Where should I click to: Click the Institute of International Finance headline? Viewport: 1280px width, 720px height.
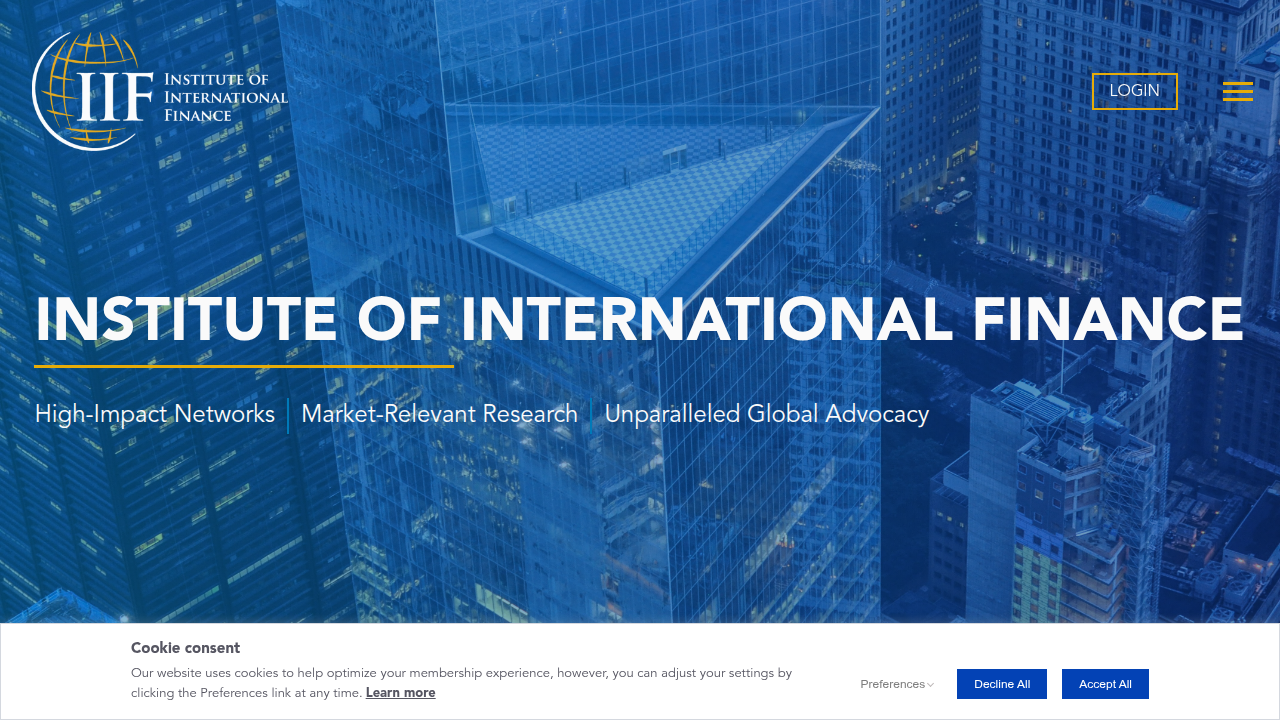(639, 320)
